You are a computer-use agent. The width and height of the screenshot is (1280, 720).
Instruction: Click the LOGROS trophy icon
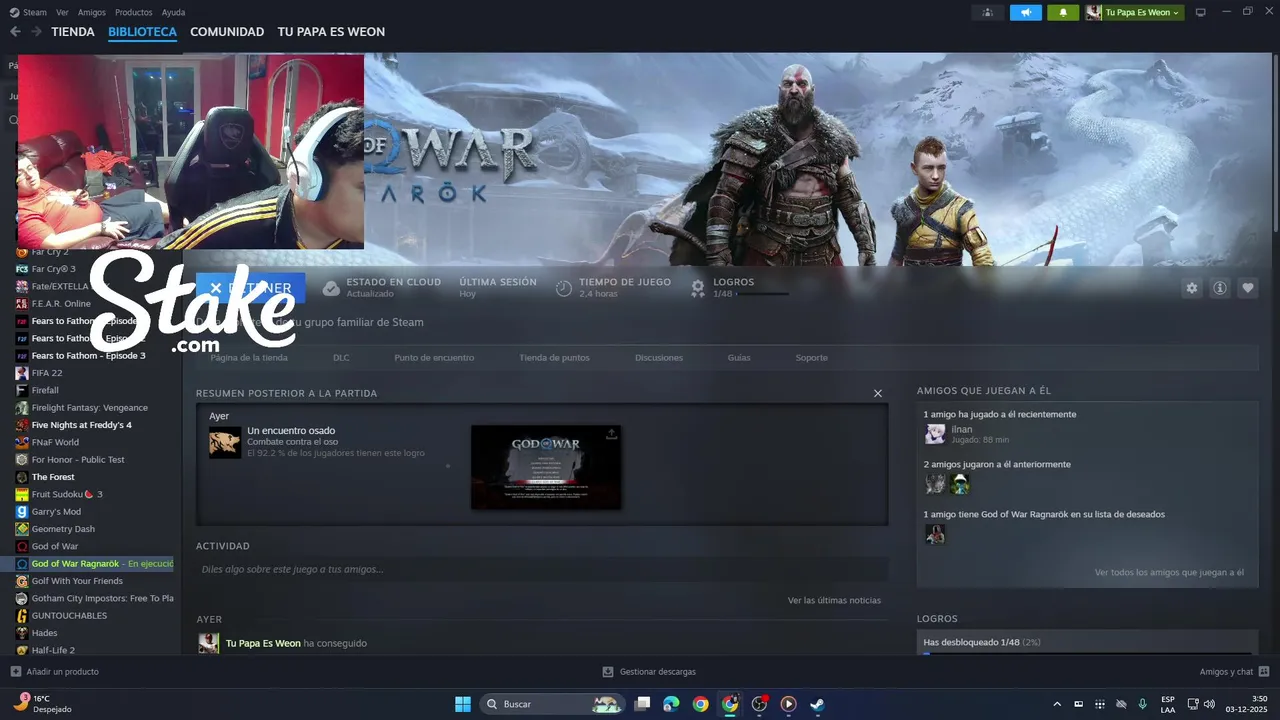tap(698, 288)
